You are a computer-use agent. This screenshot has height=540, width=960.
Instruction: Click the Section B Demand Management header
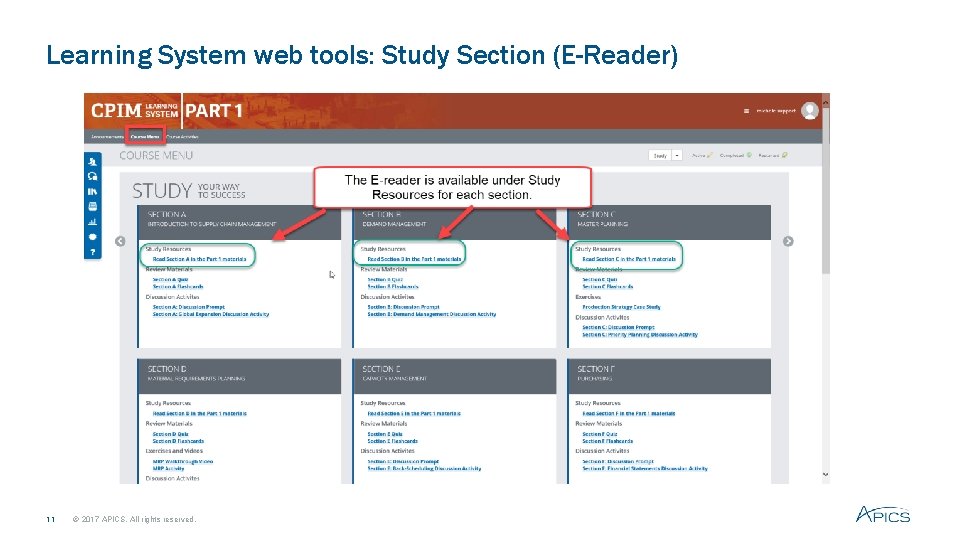click(454, 222)
